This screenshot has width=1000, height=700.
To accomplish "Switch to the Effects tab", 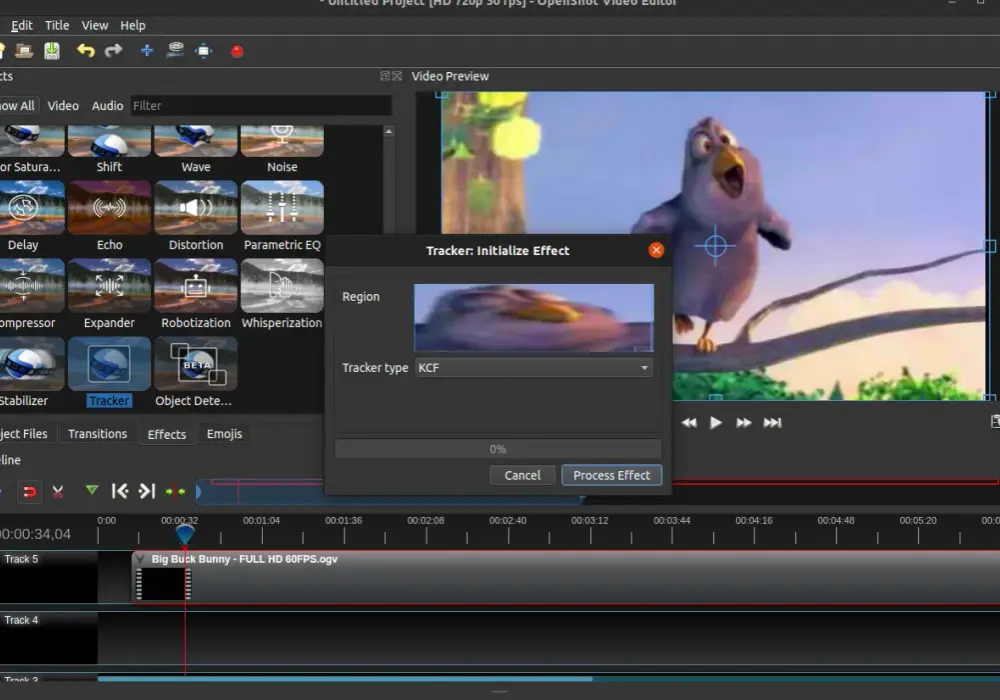I will (166, 434).
